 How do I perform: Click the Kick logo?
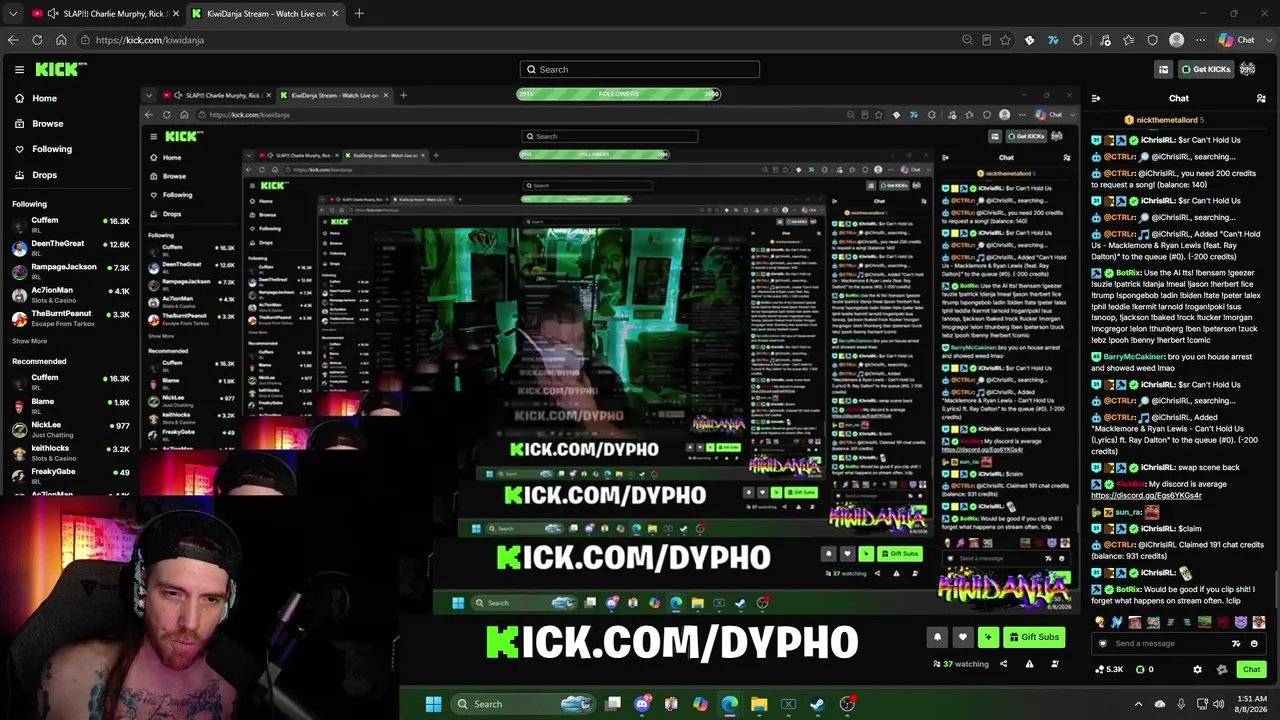click(x=60, y=69)
